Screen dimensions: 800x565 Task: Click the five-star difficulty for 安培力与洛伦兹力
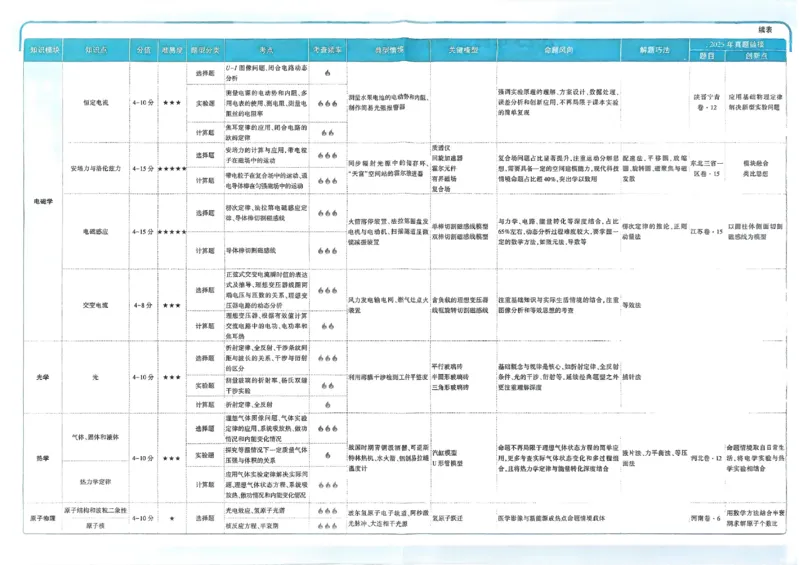(x=172, y=168)
